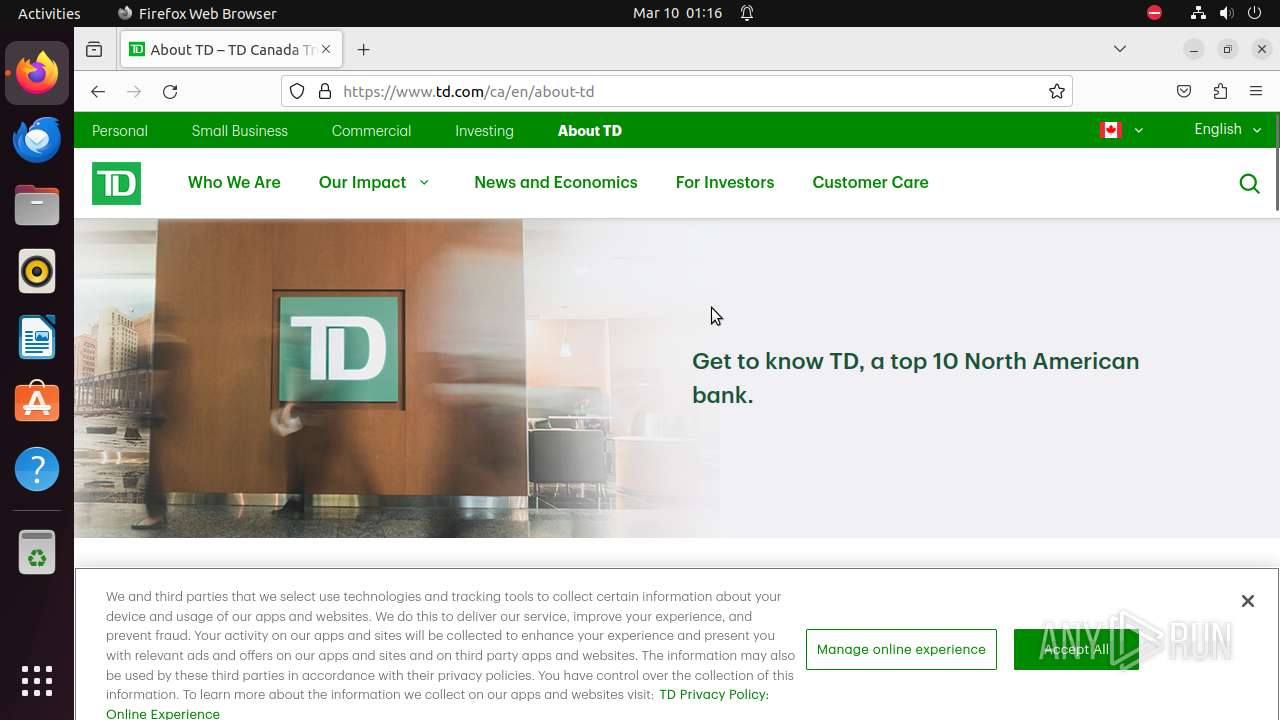Expand the list all tabs chevron
The height and width of the screenshot is (720, 1280).
tap(1120, 49)
